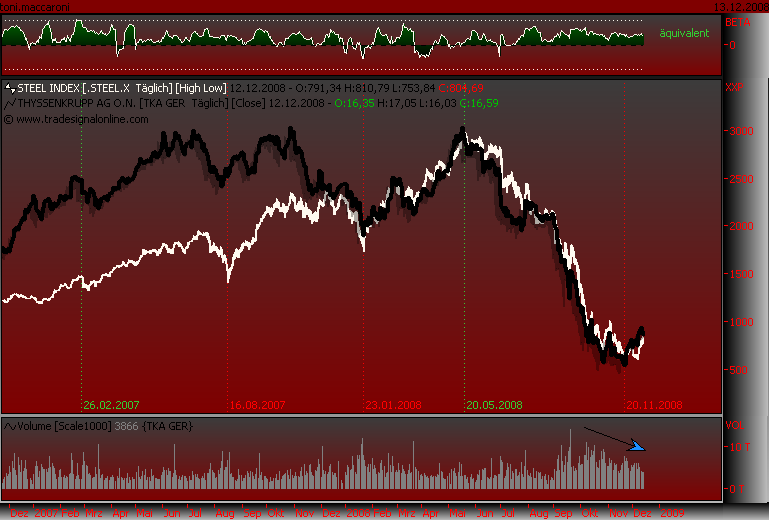
Task: Click the candlestick icon beside STEEL INDEX legend
Action: pyautogui.click(x=10, y=88)
